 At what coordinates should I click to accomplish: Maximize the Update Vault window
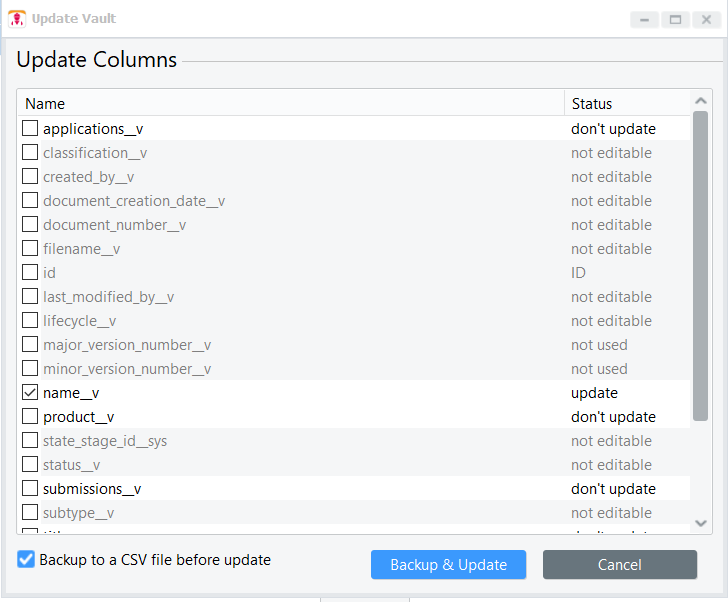click(x=675, y=19)
